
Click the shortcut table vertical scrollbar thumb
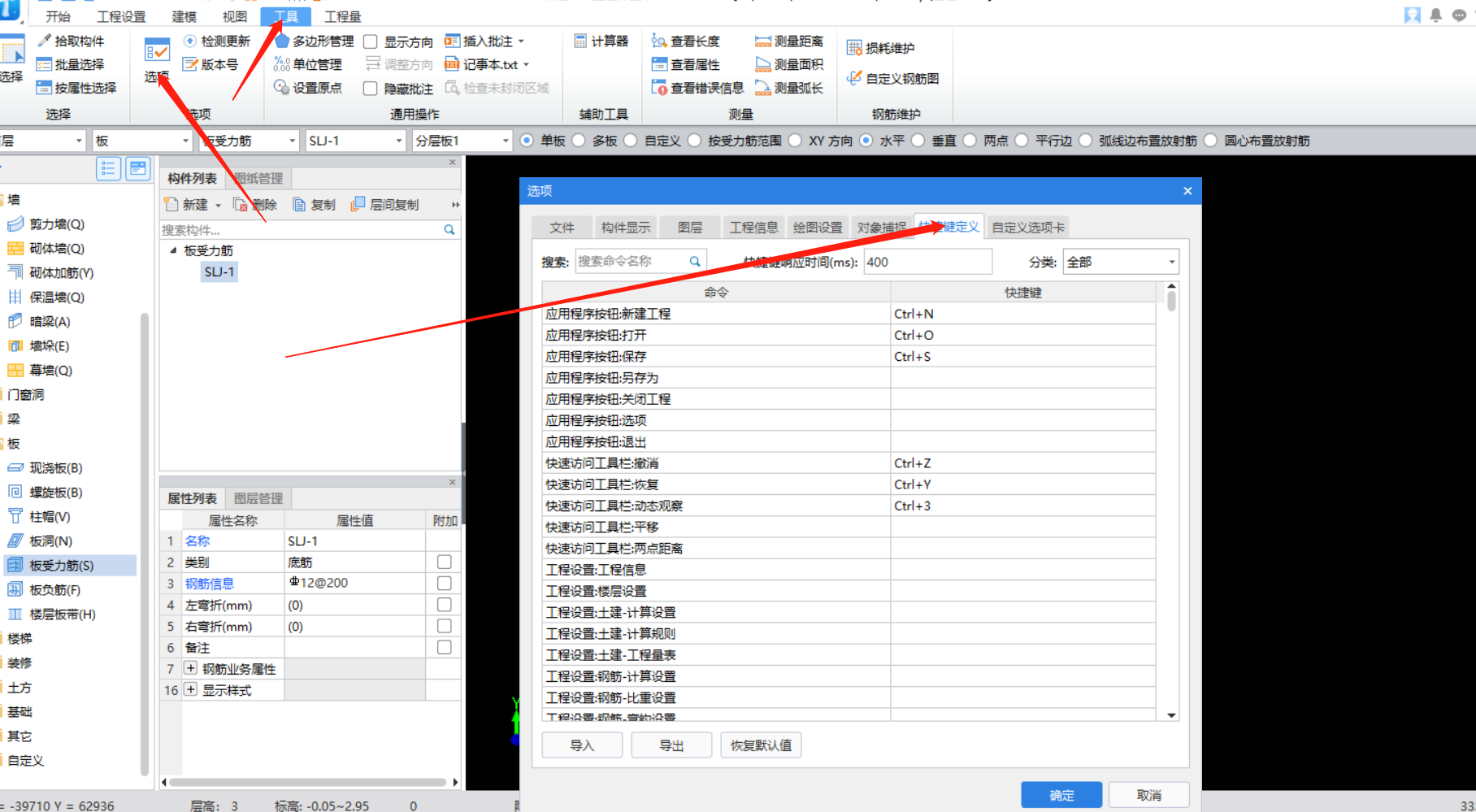tap(1171, 301)
